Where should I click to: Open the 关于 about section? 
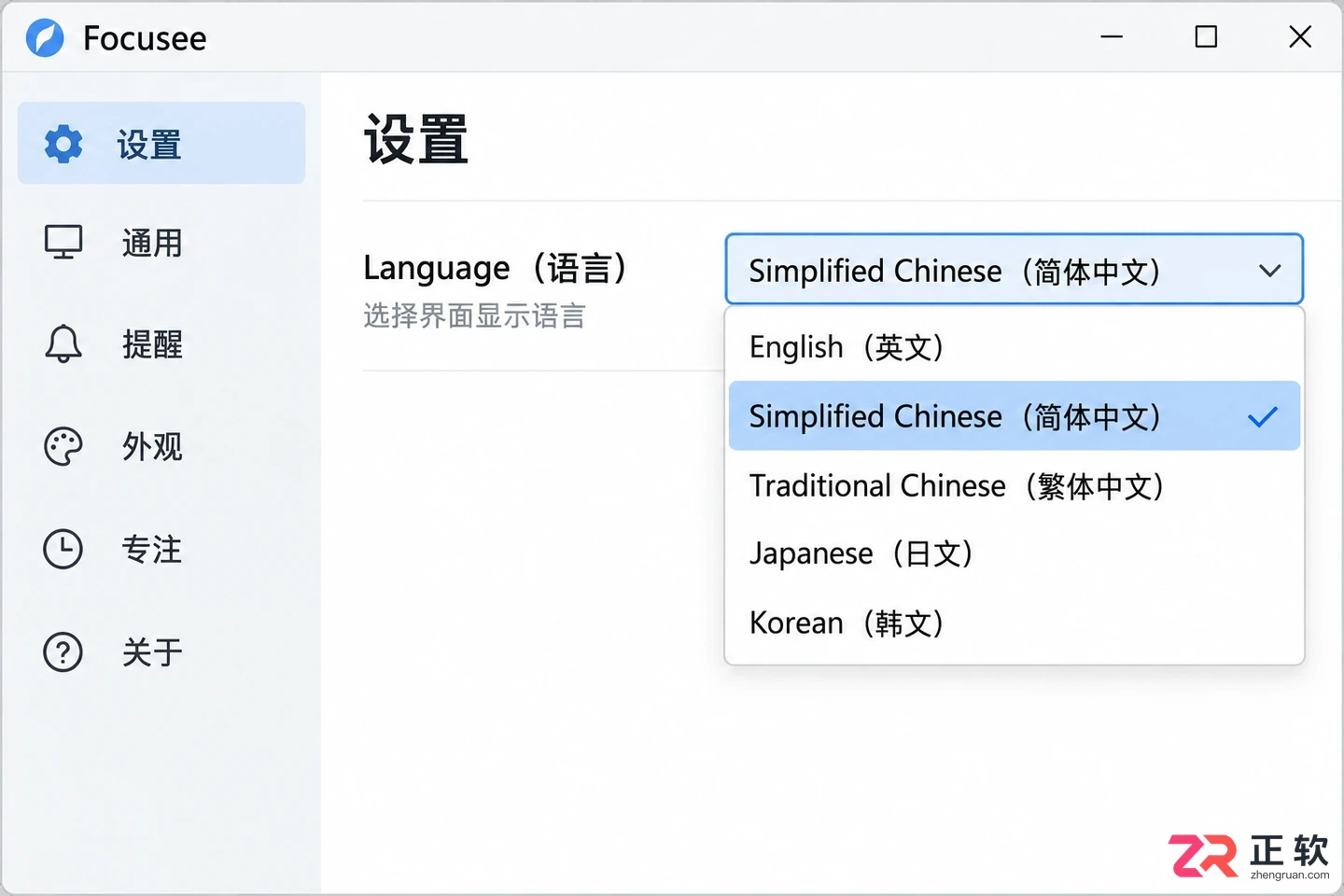(161, 651)
